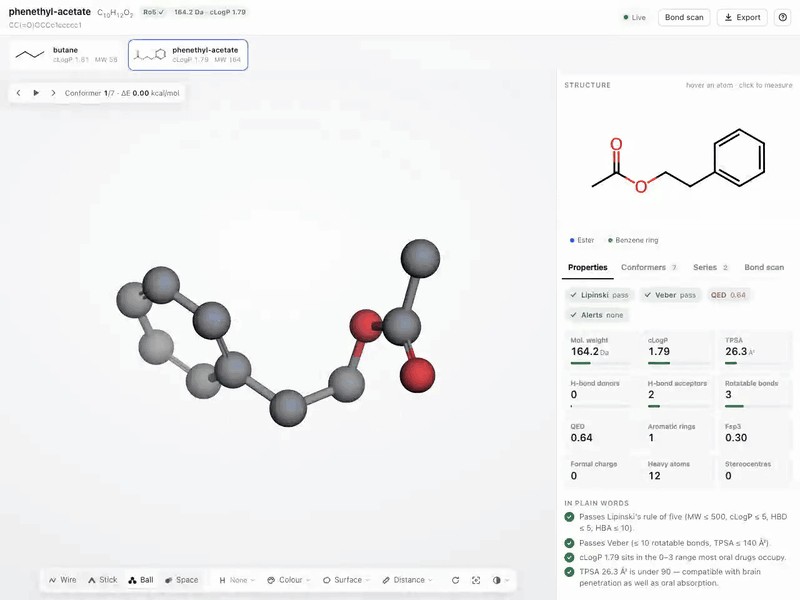This screenshot has width=800, height=600.
Task: Open the Properties tab
Action: [587, 267]
